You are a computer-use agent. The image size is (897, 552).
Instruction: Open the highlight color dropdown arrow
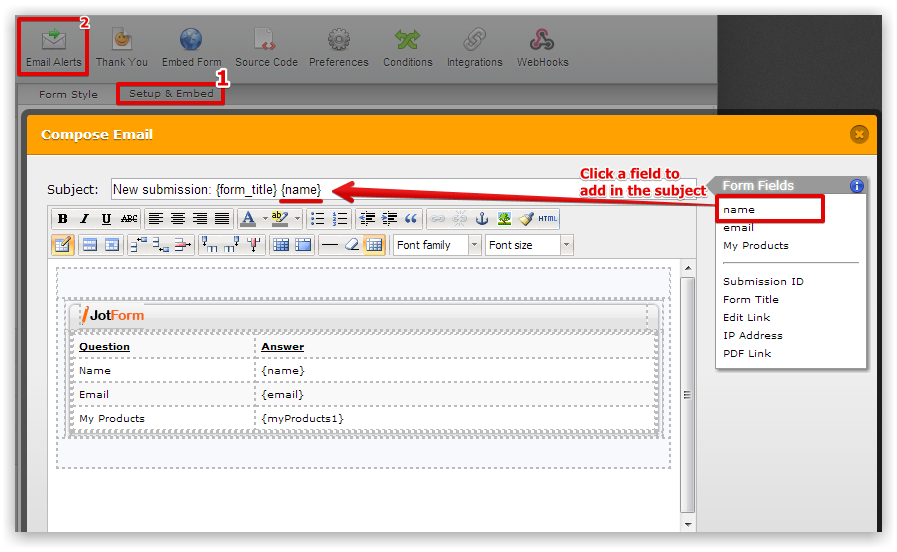297,219
